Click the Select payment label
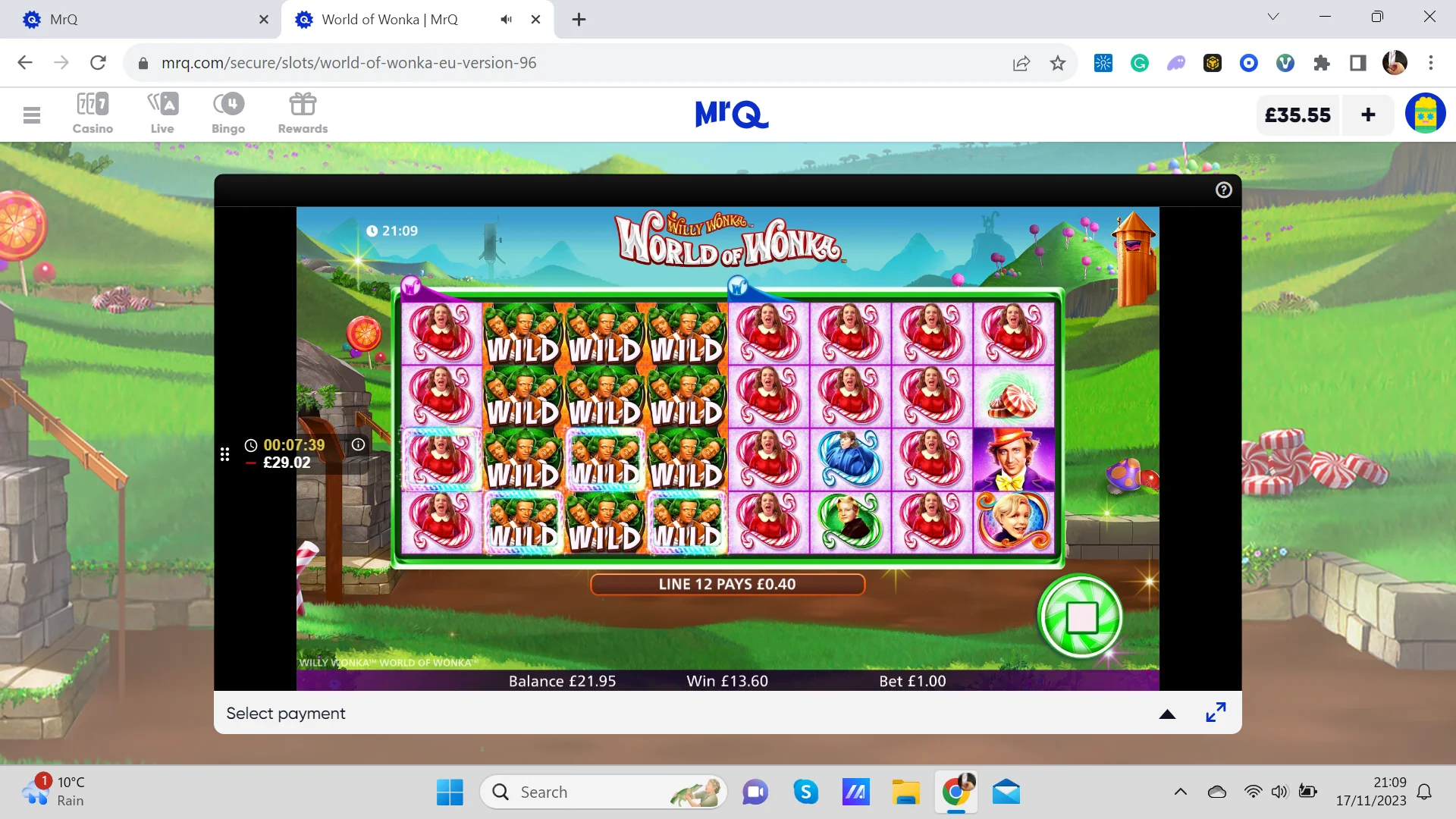The height and width of the screenshot is (819, 1456). 286,714
